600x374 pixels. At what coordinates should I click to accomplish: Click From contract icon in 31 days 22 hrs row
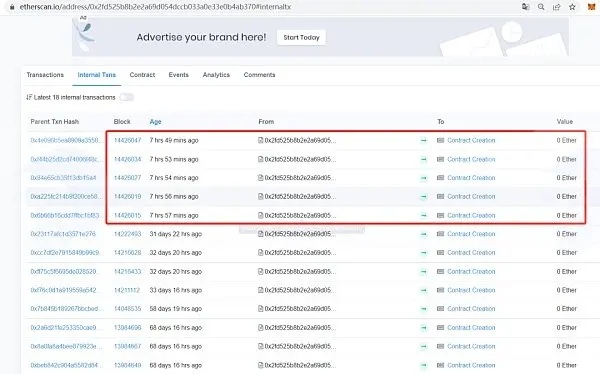pyautogui.click(x=261, y=234)
